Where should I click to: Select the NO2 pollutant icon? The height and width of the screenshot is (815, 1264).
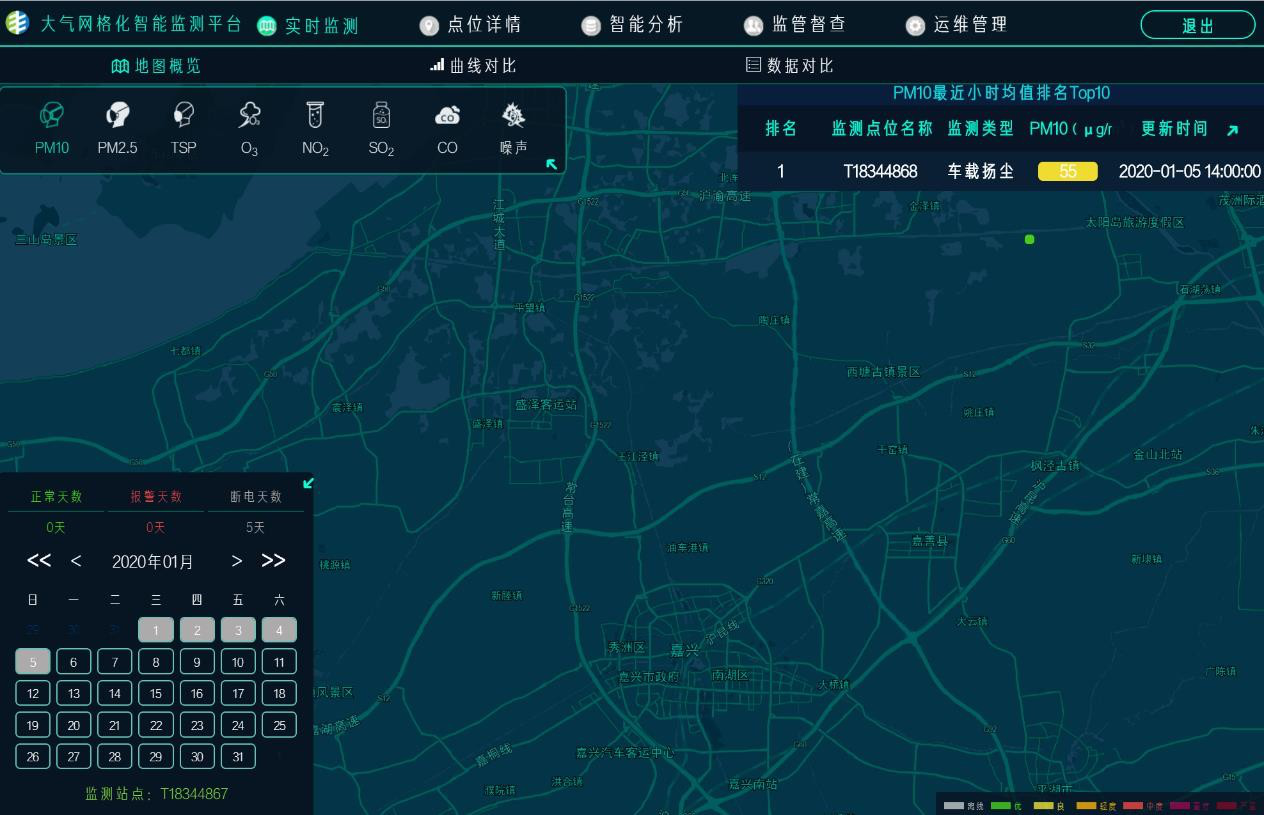coord(315,125)
